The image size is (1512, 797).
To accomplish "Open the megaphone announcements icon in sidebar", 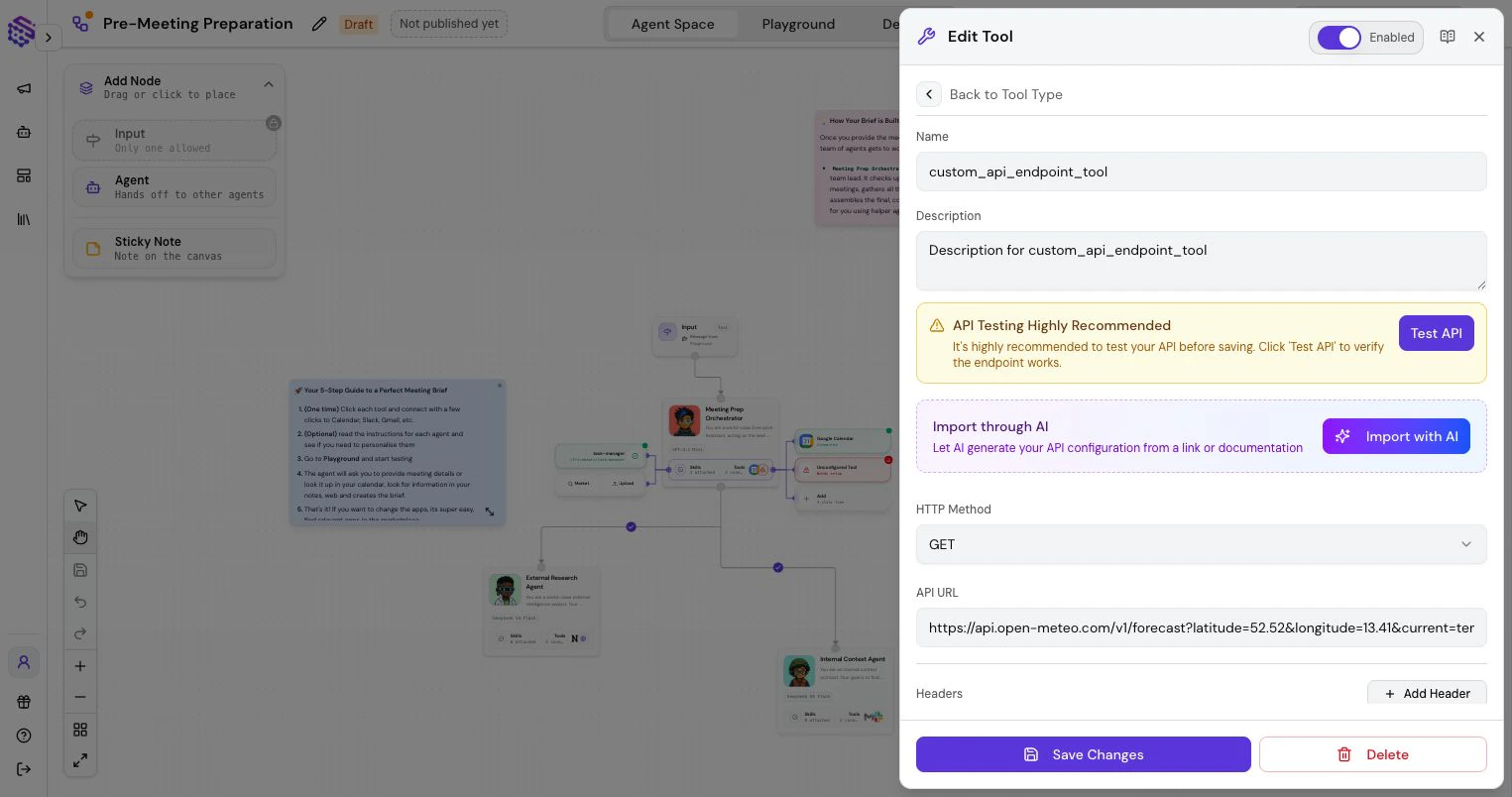I will pyautogui.click(x=24, y=88).
